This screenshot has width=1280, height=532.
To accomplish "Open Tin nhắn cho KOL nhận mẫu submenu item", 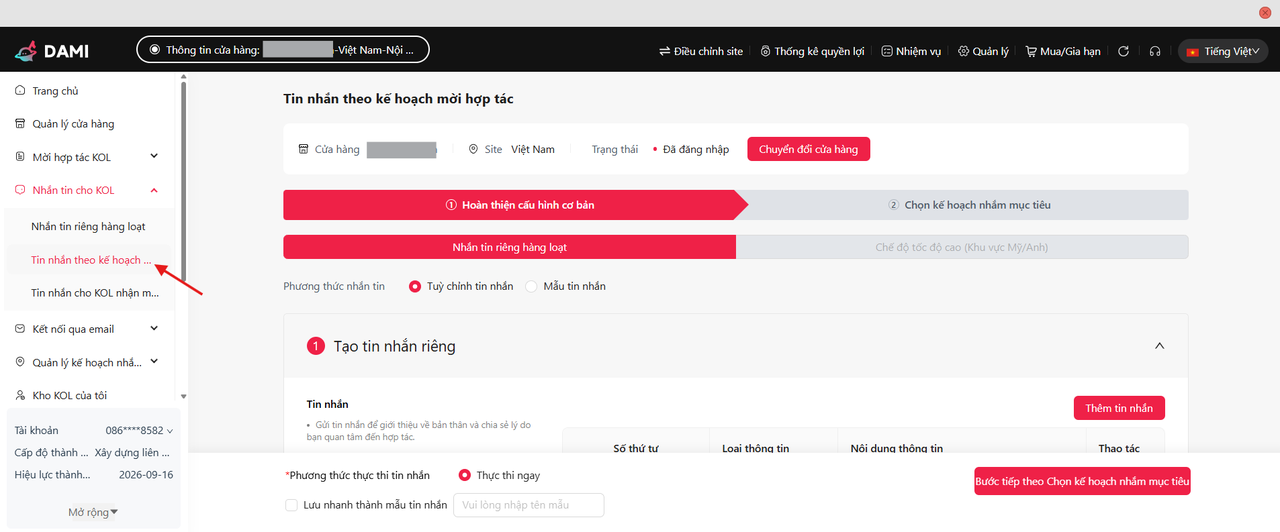I will (94, 293).
